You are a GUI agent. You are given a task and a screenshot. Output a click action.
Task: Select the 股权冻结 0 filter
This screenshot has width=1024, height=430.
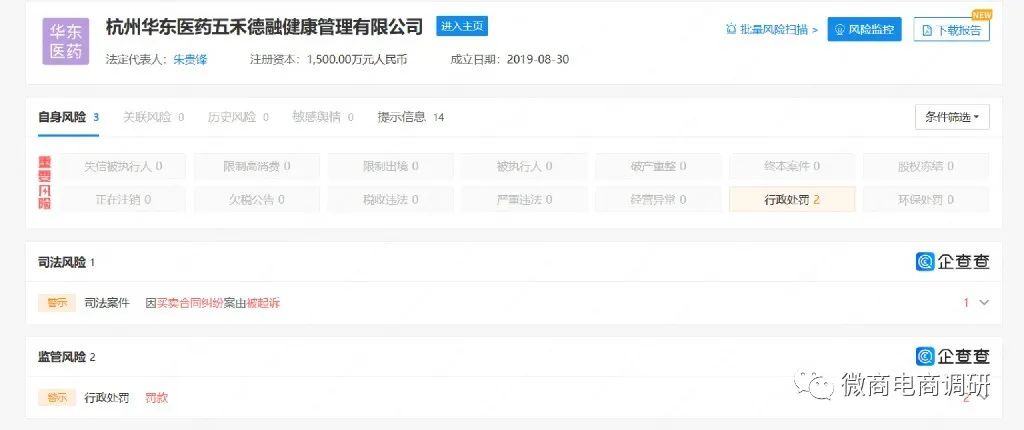tap(926, 167)
